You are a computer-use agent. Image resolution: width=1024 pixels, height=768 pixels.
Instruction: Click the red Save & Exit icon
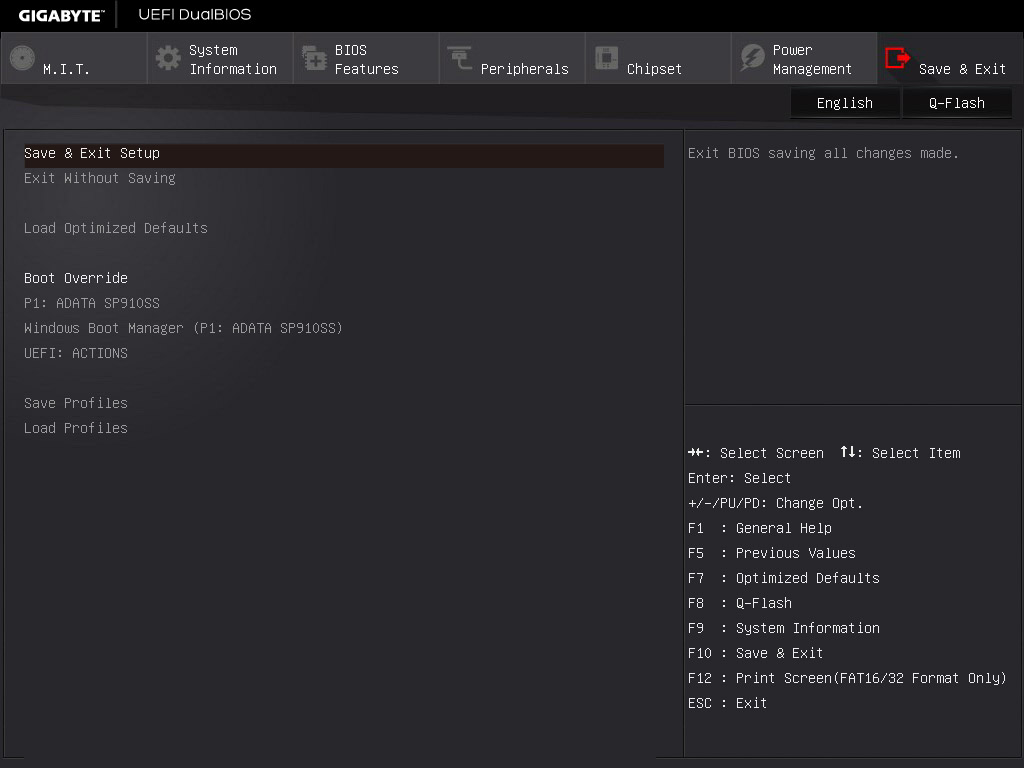pyautogui.click(x=898, y=59)
